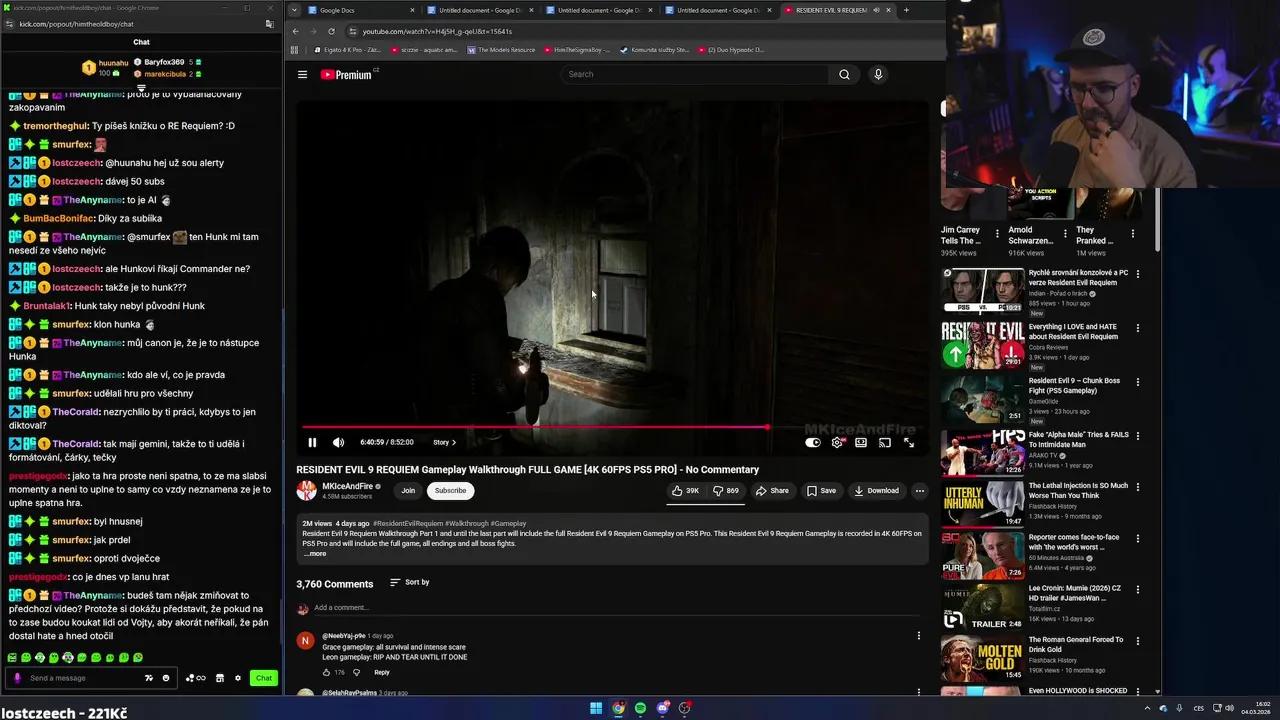Open The Roman General Forced To Drink Gold link
The width and height of the screenshot is (1280, 720).
[1075, 644]
